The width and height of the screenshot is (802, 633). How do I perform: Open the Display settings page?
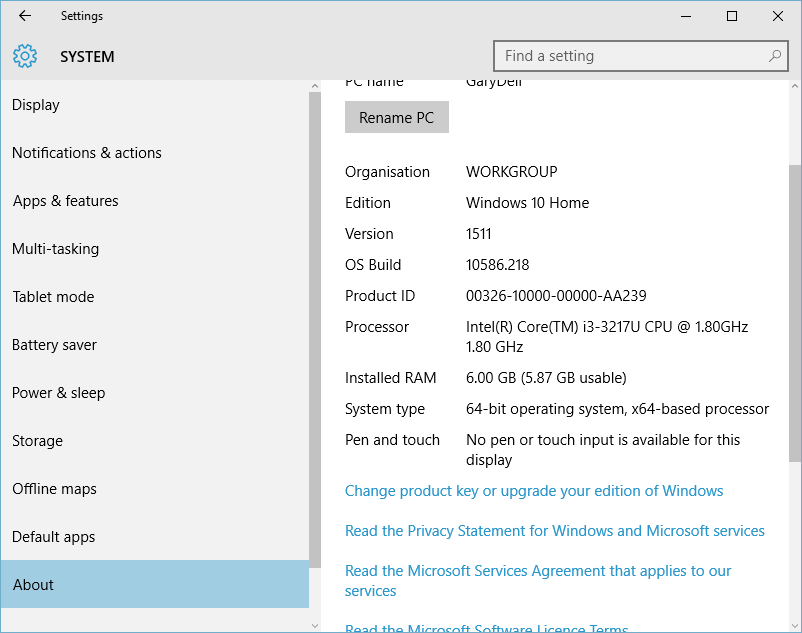tap(36, 105)
